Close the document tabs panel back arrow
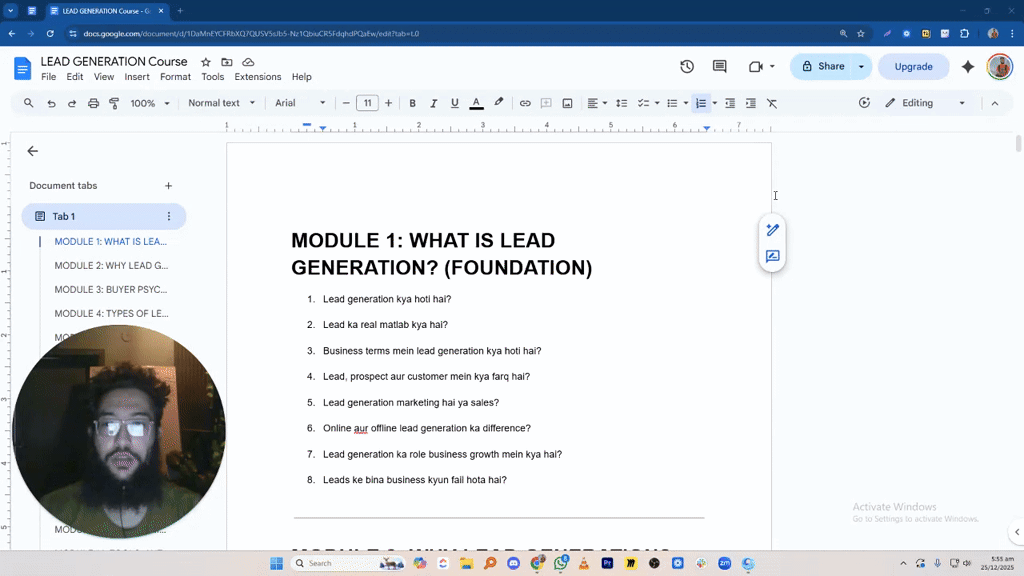The image size is (1024, 576). 33,151
